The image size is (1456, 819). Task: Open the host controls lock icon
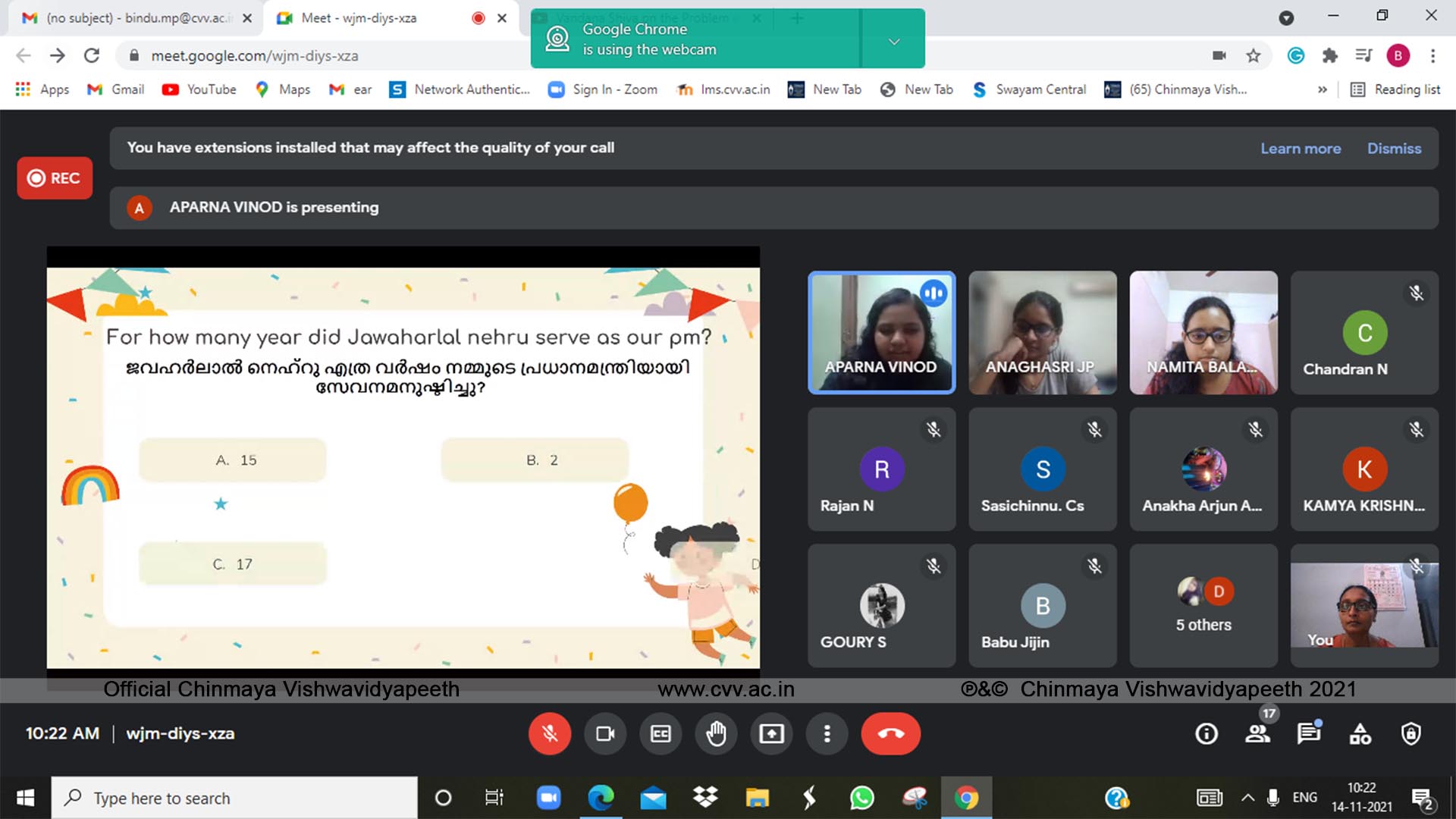1410,734
